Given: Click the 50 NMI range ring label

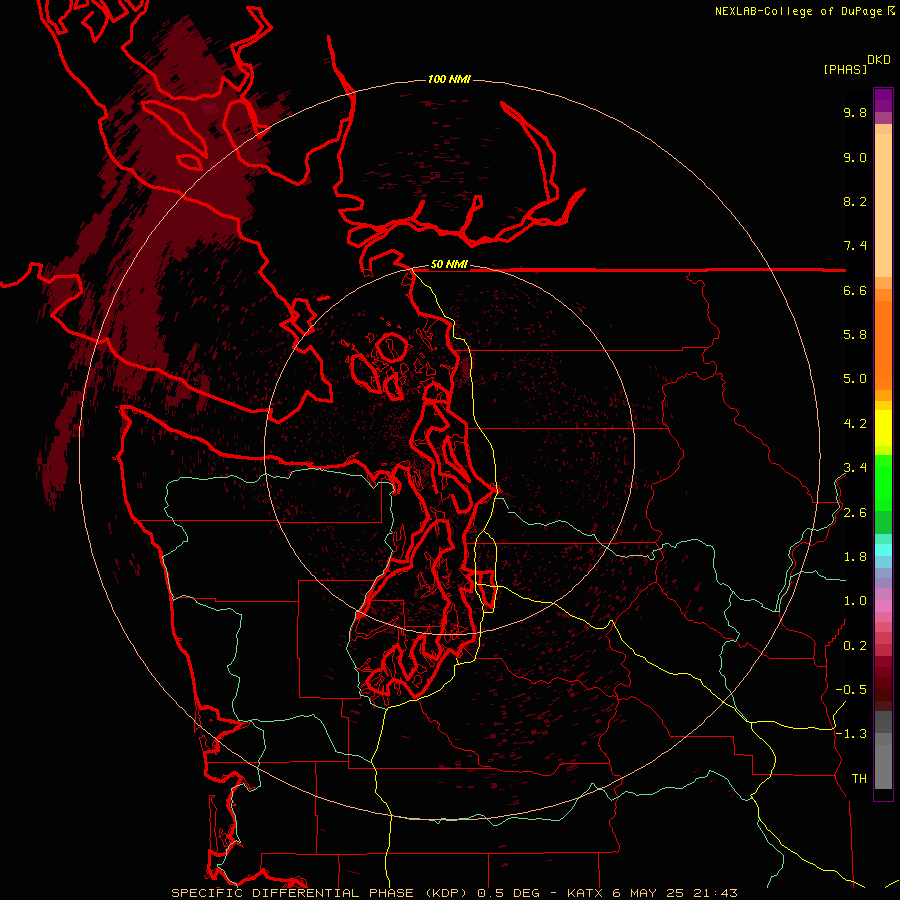Looking at the screenshot, I should [x=449, y=265].
